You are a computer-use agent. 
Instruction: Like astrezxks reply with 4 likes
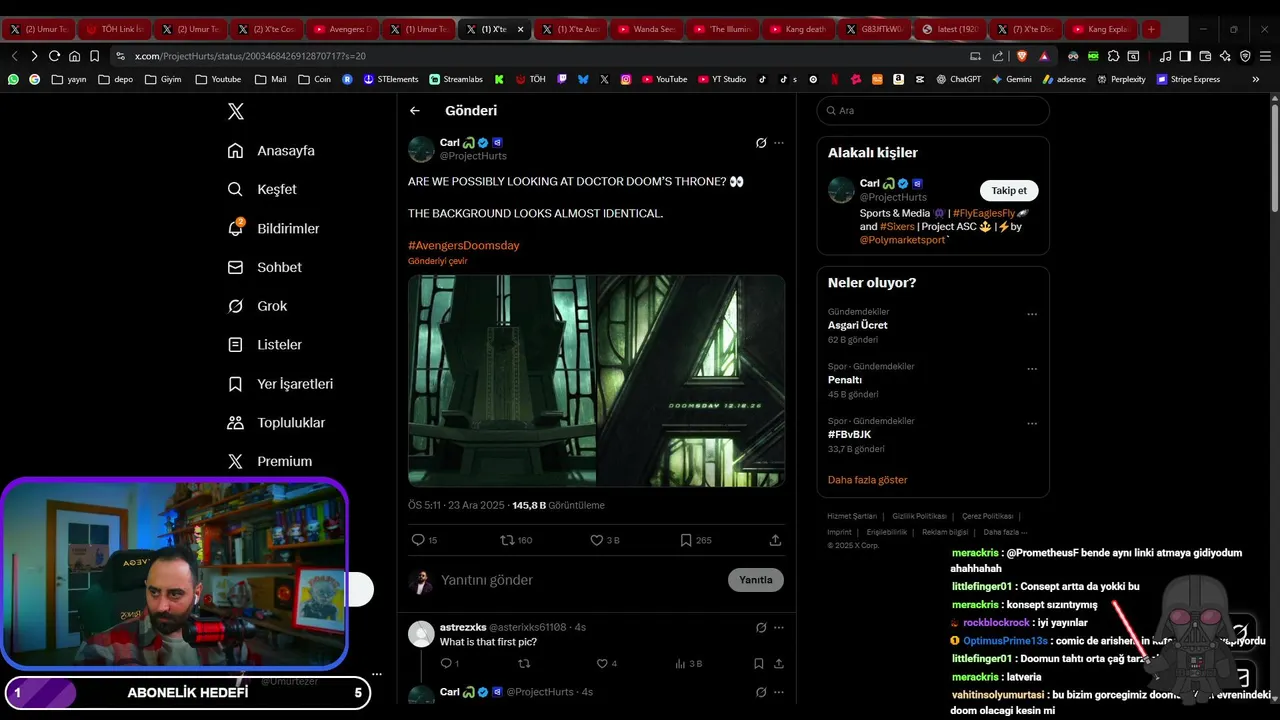point(602,663)
